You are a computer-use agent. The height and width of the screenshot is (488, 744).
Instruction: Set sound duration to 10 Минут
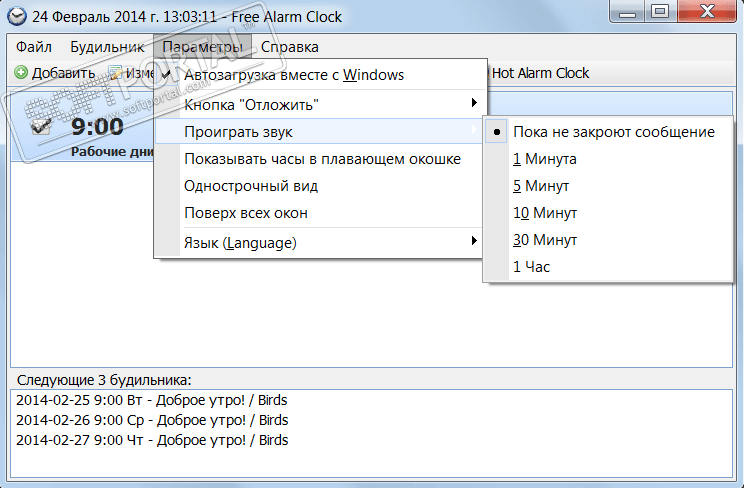pyautogui.click(x=608, y=213)
